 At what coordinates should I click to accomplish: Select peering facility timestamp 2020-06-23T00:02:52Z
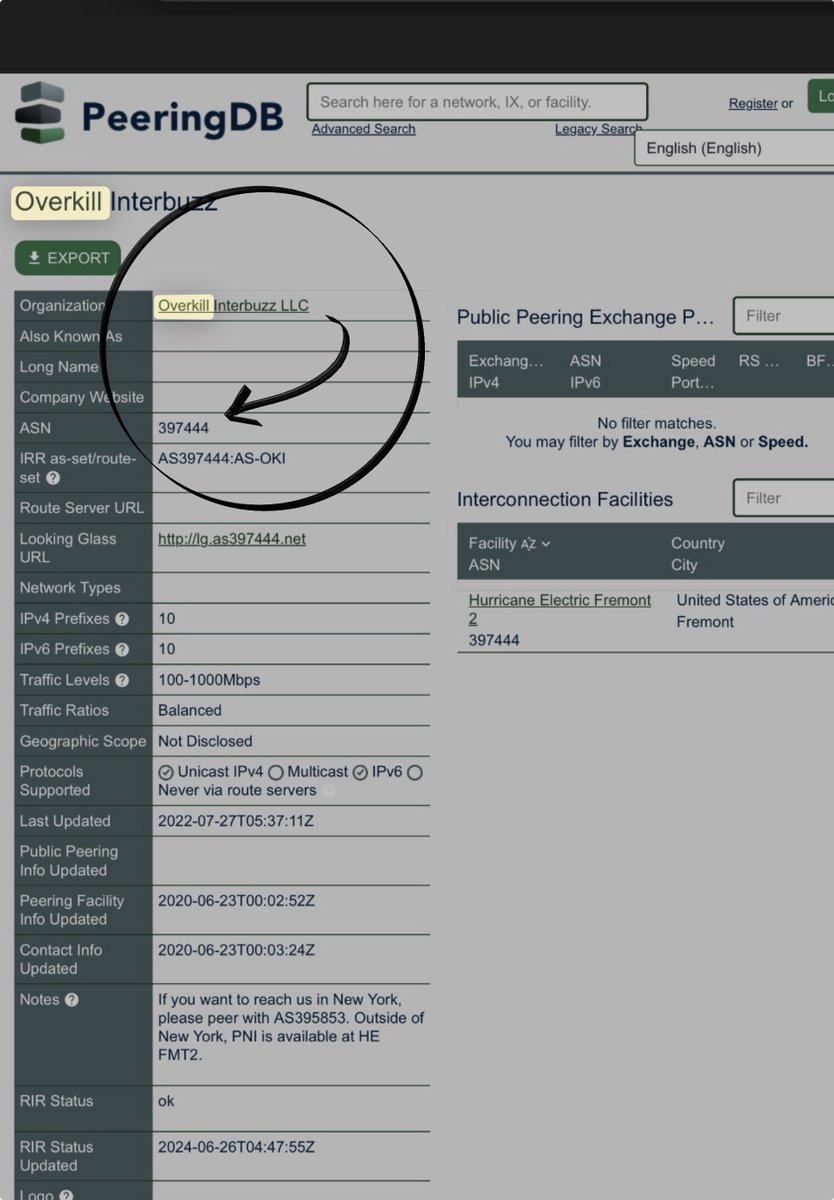click(x=236, y=901)
